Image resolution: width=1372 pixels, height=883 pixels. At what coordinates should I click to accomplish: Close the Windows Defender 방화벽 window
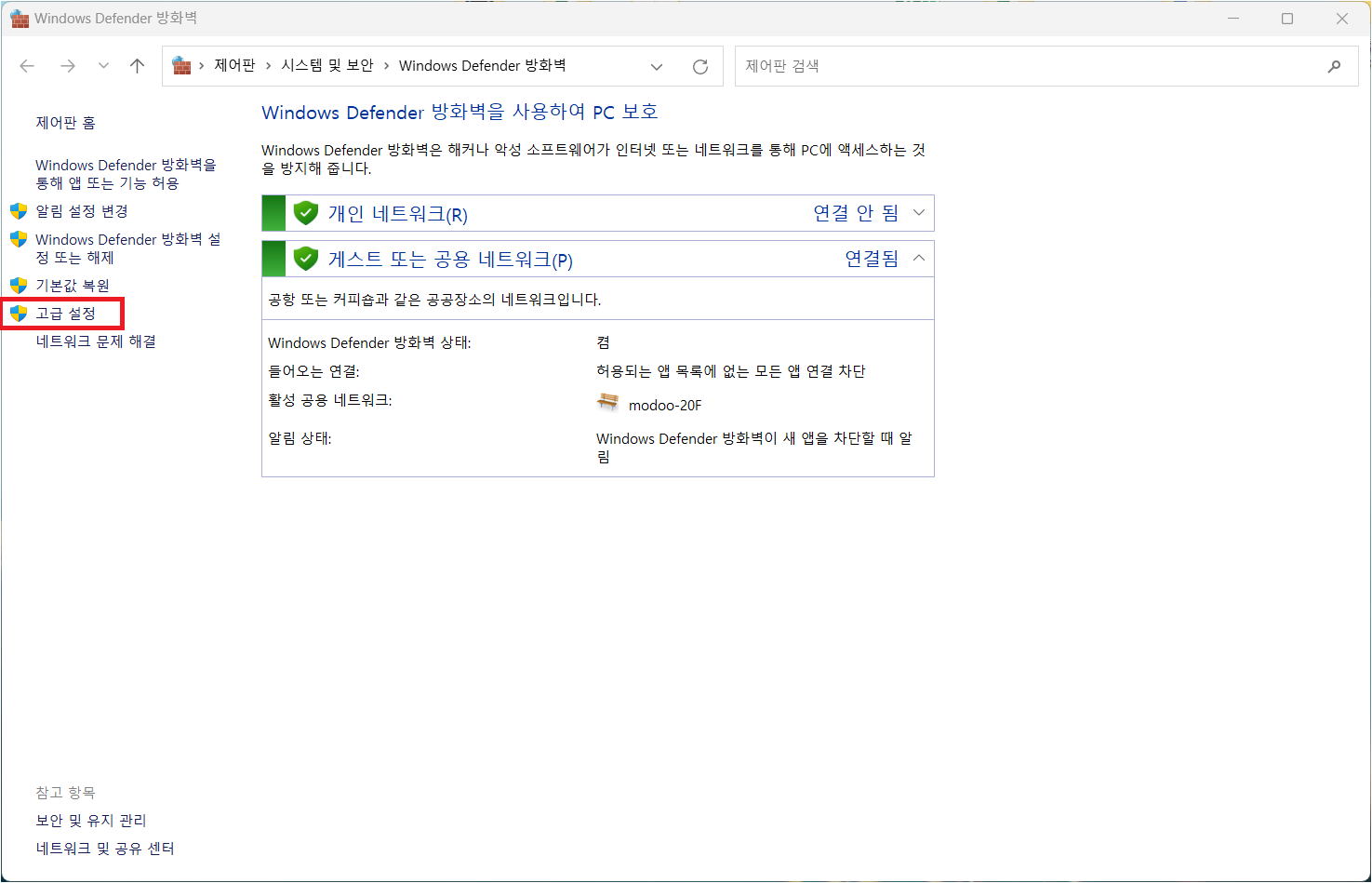click(x=1342, y=19)
